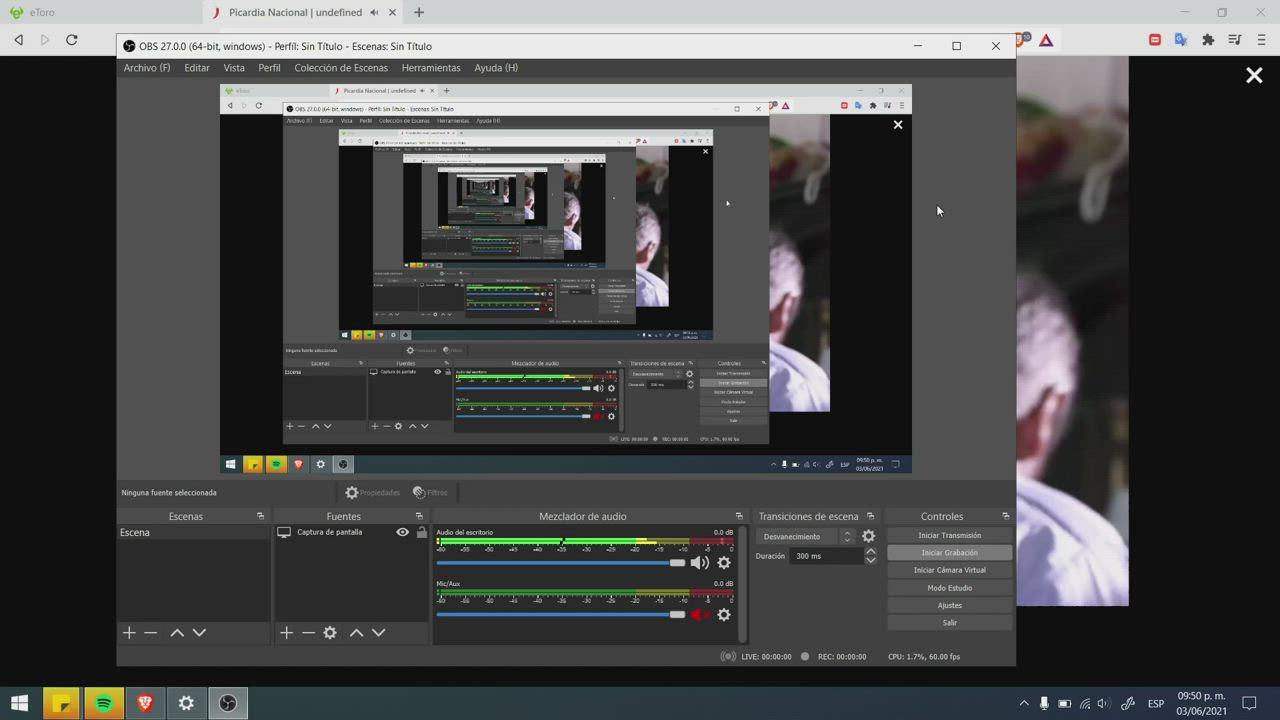Open Ayuda (H) menu
The height and width of the screenshot is (720, 1280).
(x=496, y=68)
